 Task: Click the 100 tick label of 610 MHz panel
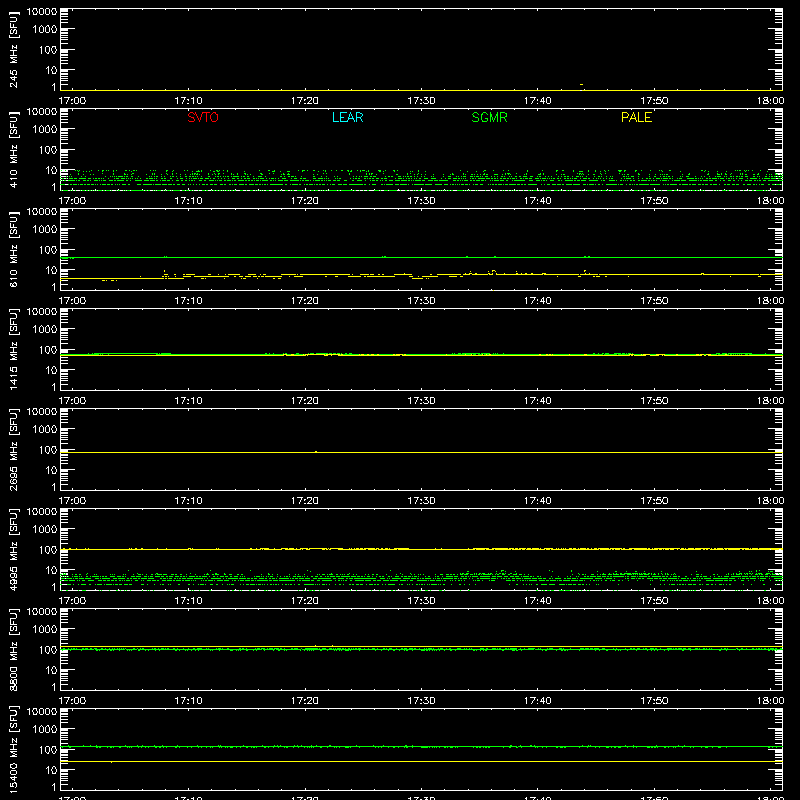pyautogui.click(x=48, y=250)
